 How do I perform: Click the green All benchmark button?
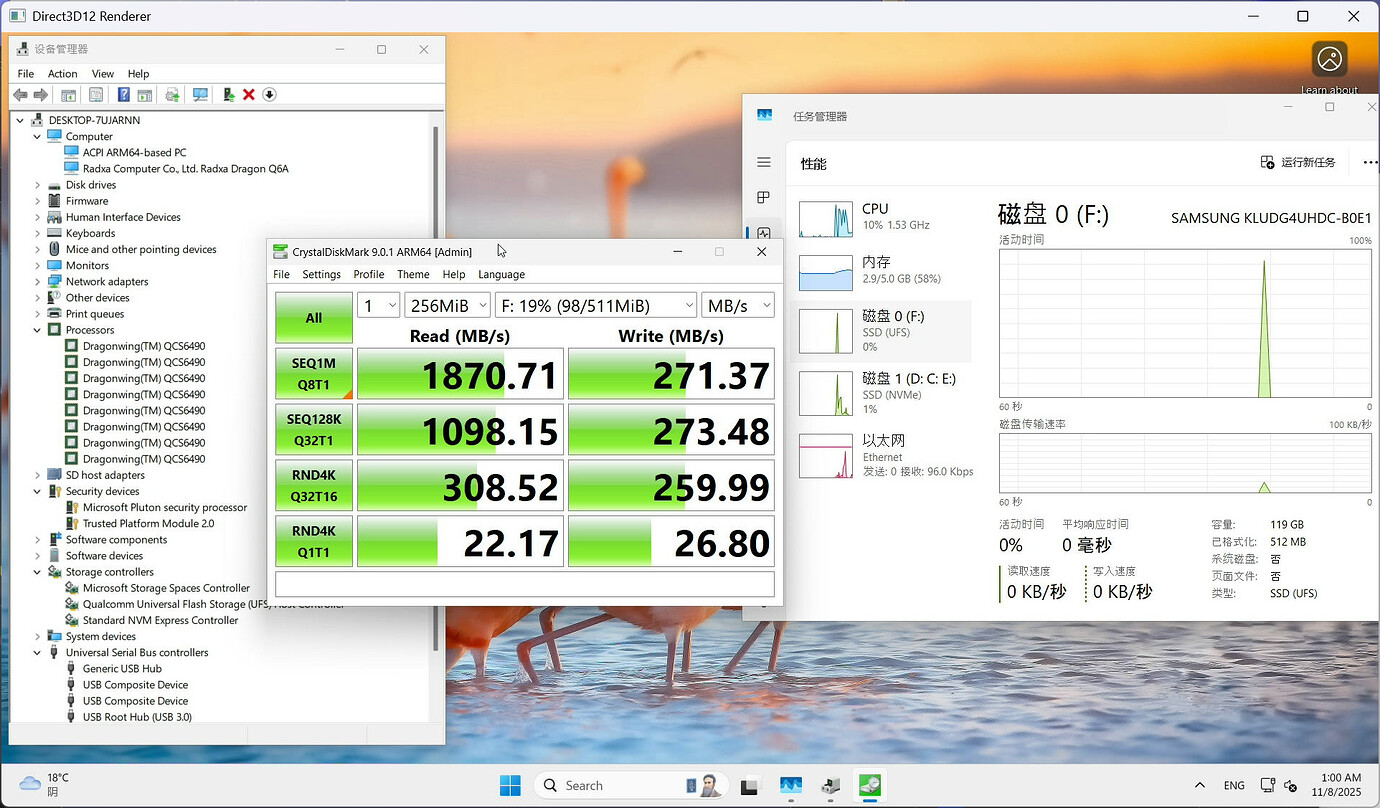tap(314, 318)
